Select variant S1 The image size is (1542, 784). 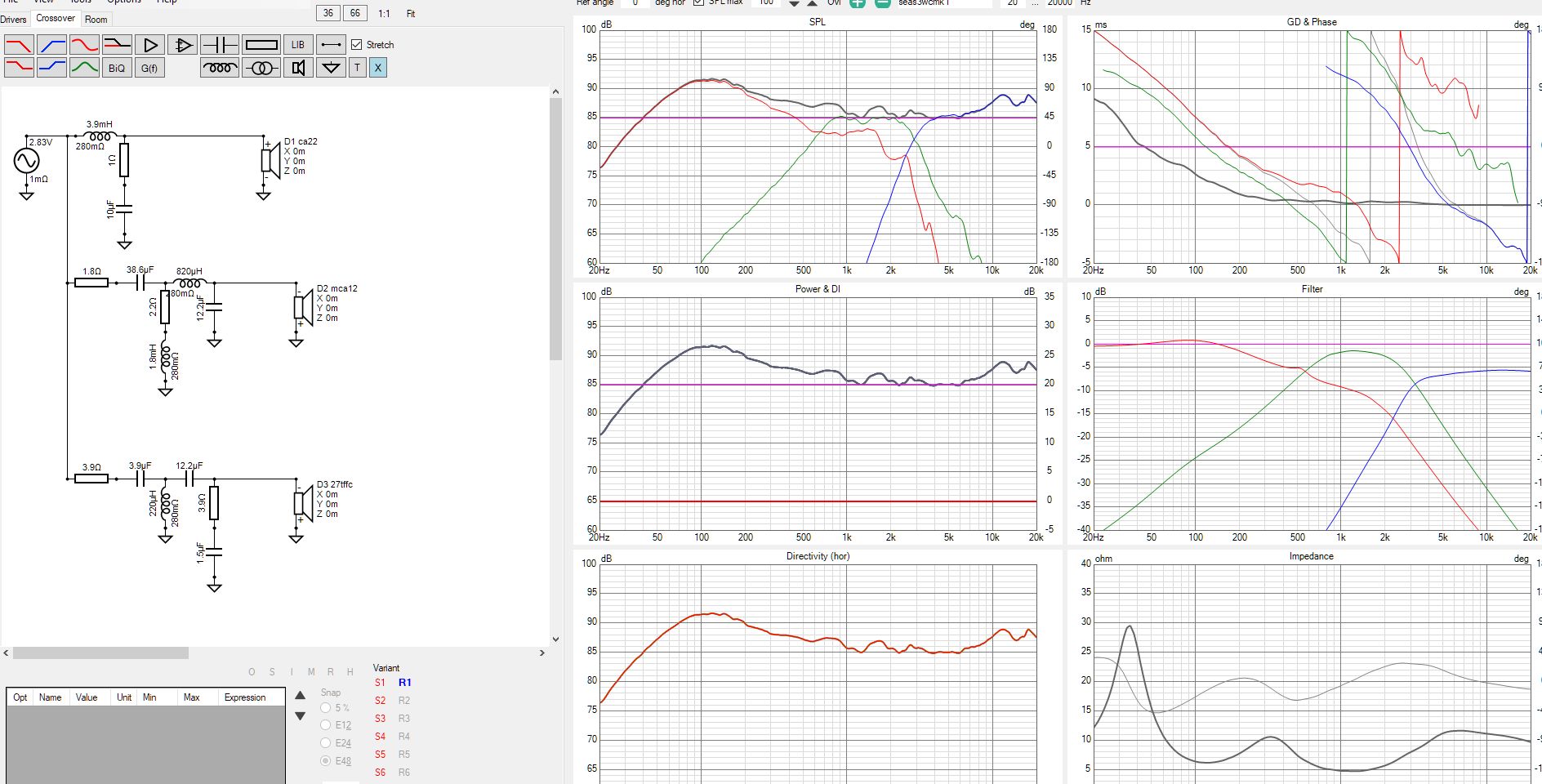380,683
